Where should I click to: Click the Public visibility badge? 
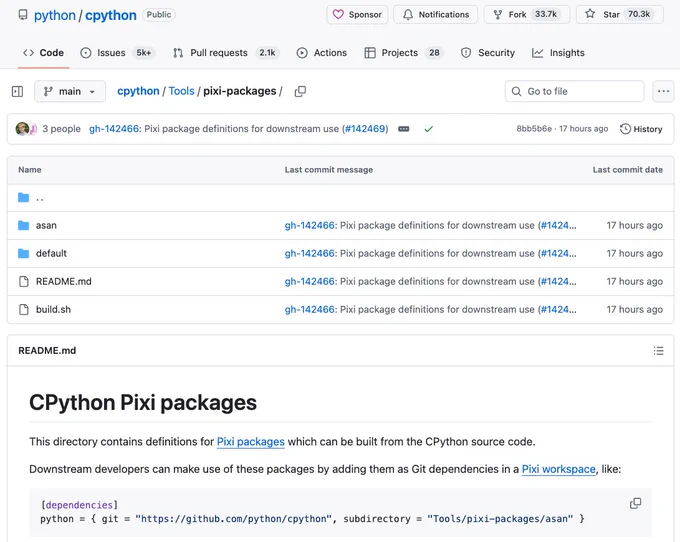click(159, 15)
